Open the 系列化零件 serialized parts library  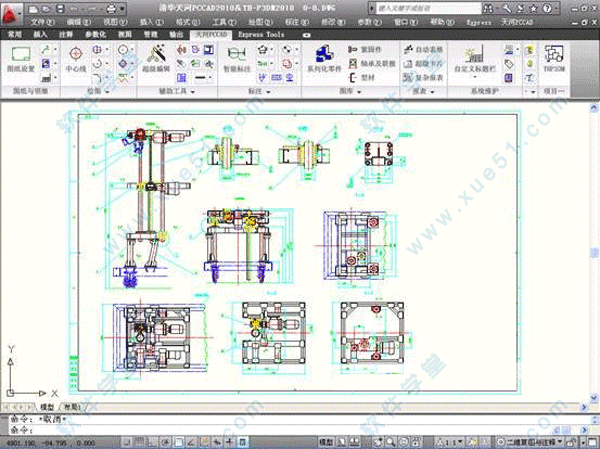324,58
